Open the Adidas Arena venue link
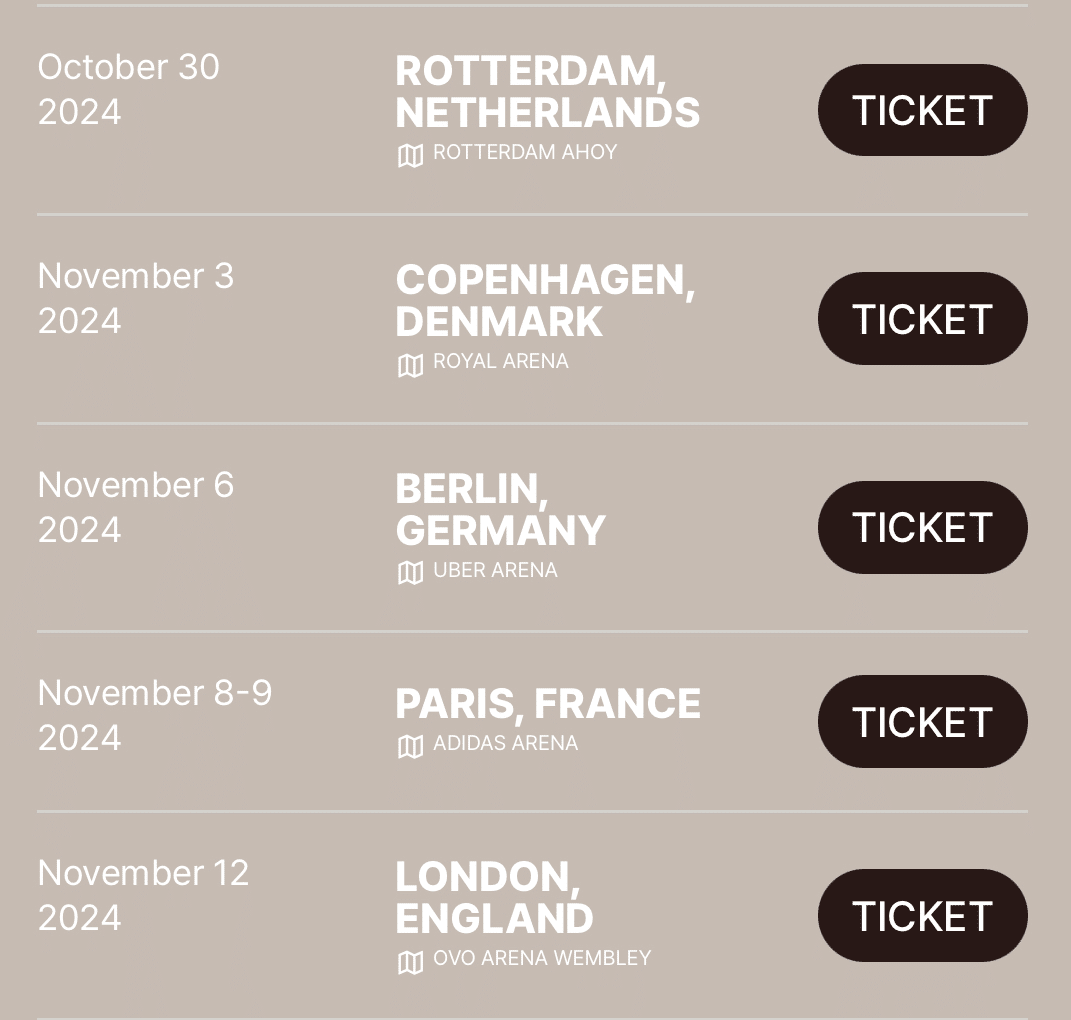The height and width of the screenshot is (1020, 1071). (x=505, y=743)
